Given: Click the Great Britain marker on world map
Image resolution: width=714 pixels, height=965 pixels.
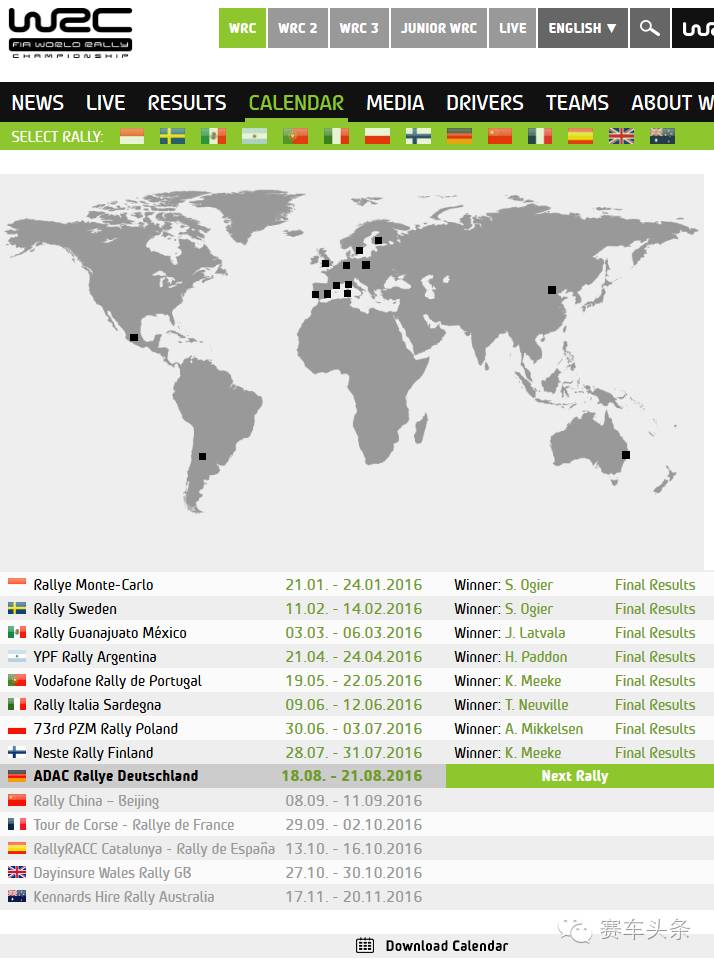Looking at the screenshot, I should point(326,263).
